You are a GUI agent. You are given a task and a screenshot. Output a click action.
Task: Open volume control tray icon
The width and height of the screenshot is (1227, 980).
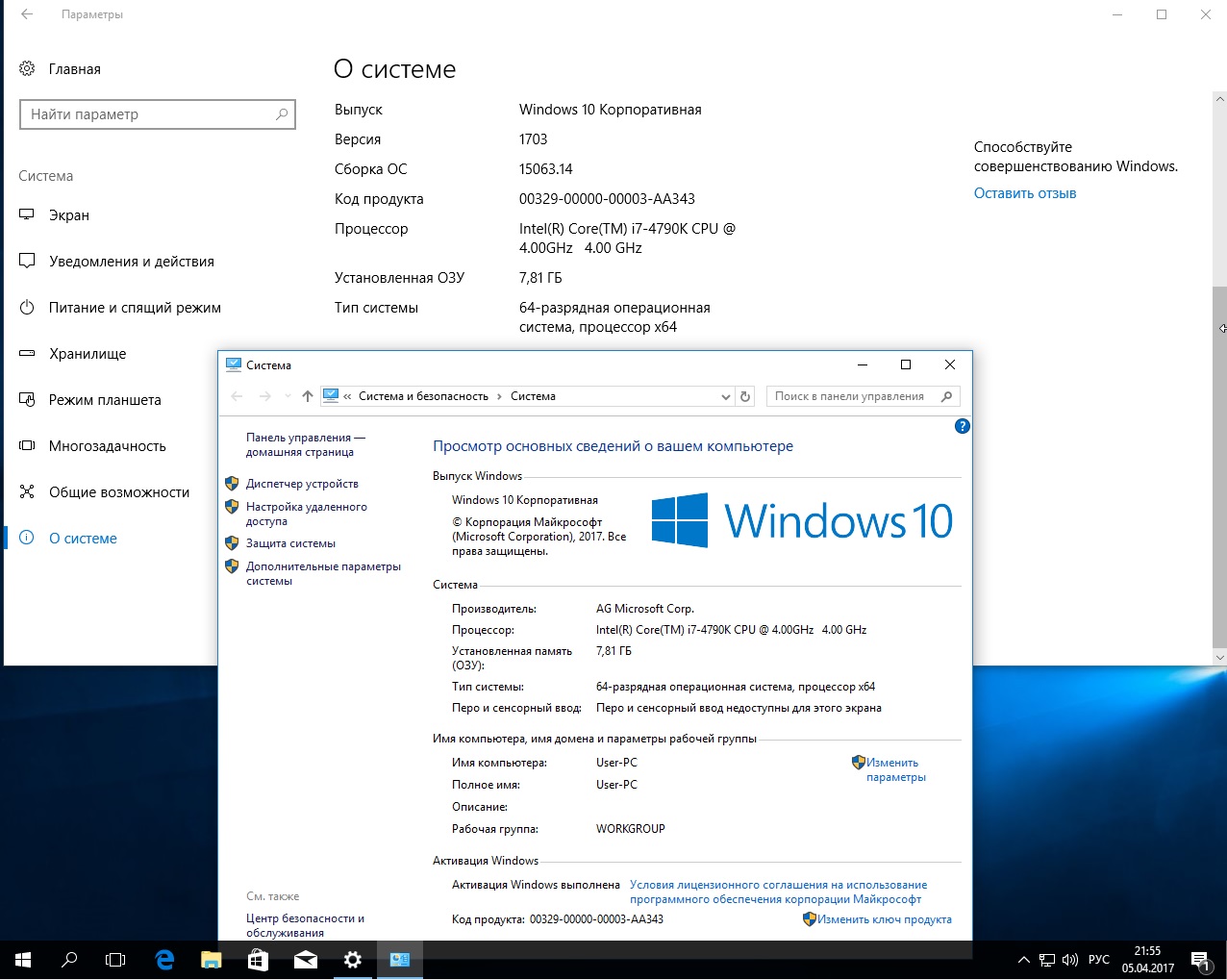[1070, 960]
